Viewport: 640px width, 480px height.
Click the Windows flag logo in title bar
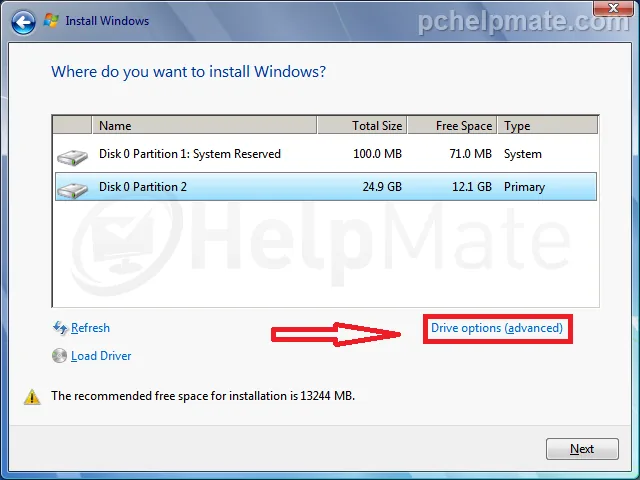(51, 21)
